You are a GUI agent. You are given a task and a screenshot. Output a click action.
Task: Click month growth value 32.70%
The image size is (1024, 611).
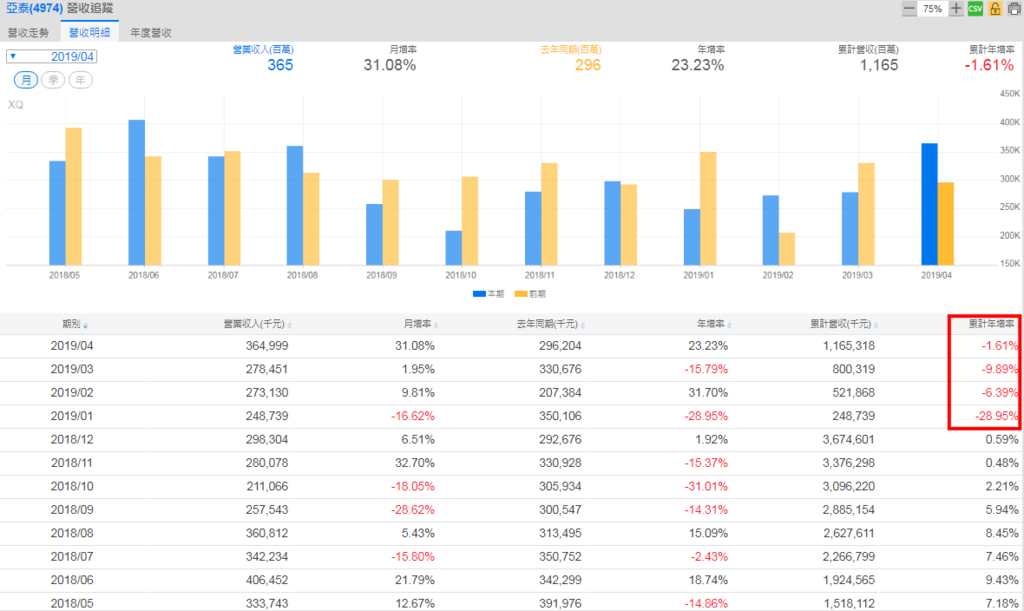pos(415,463)
